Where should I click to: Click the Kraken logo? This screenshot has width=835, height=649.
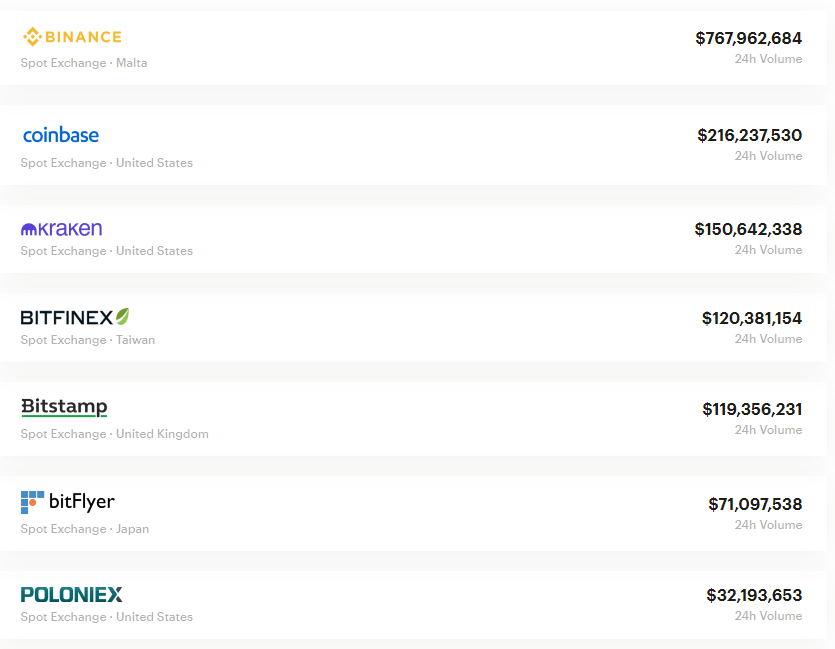point(62,229)
